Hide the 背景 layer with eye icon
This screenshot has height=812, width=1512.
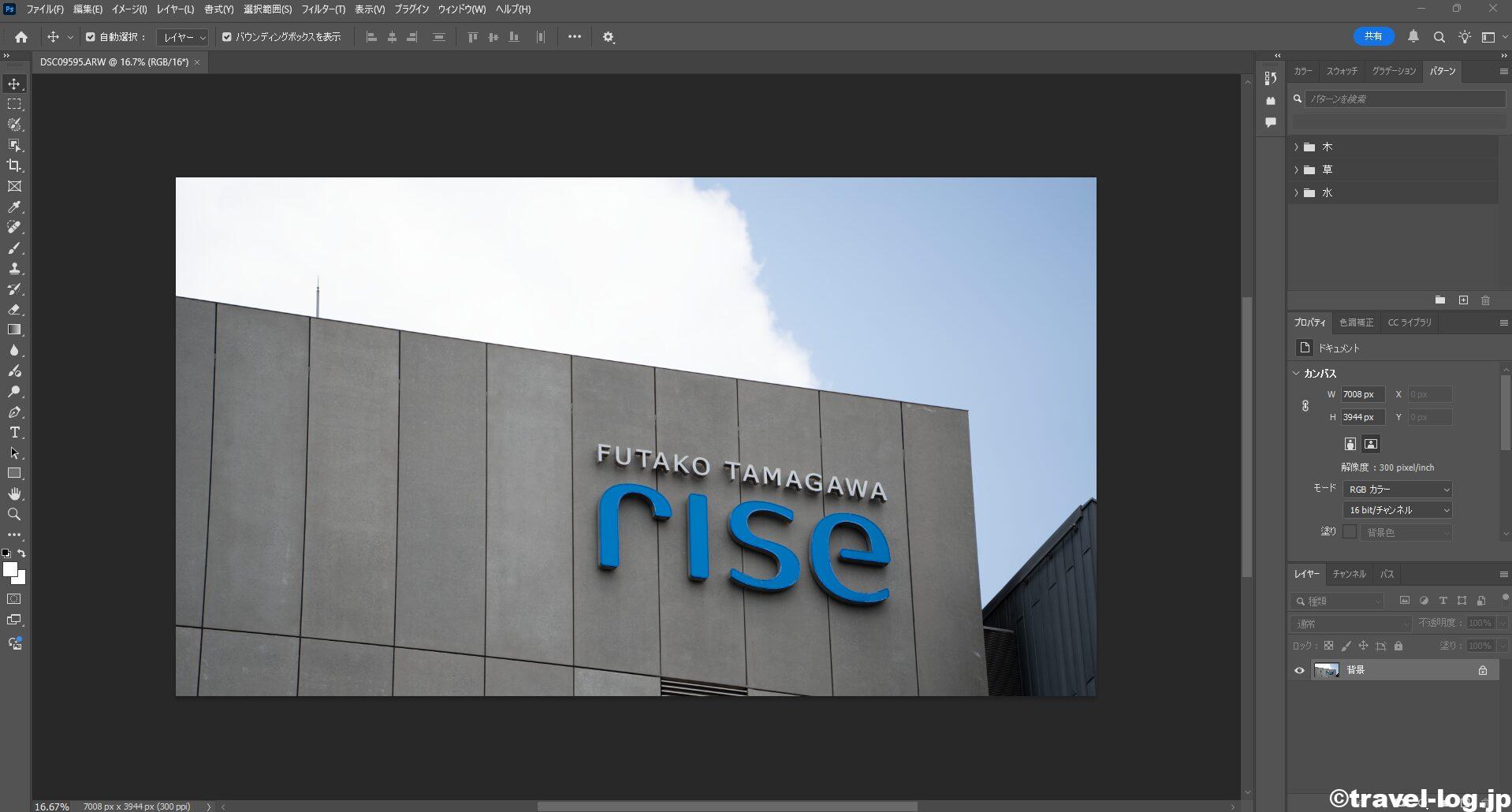click(x=1299, y=670)
